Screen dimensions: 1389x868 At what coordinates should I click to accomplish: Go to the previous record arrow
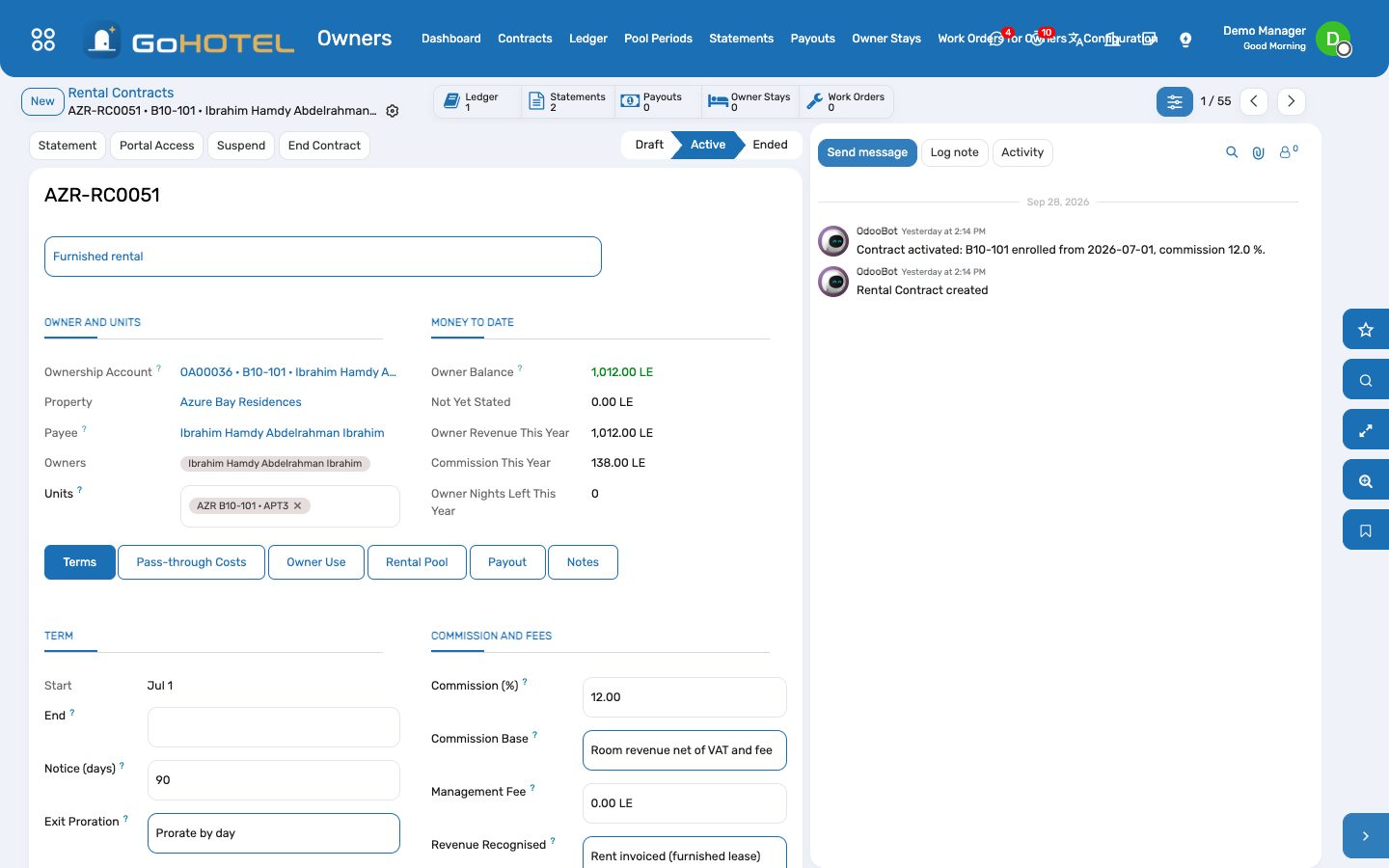coord(1254,101)
